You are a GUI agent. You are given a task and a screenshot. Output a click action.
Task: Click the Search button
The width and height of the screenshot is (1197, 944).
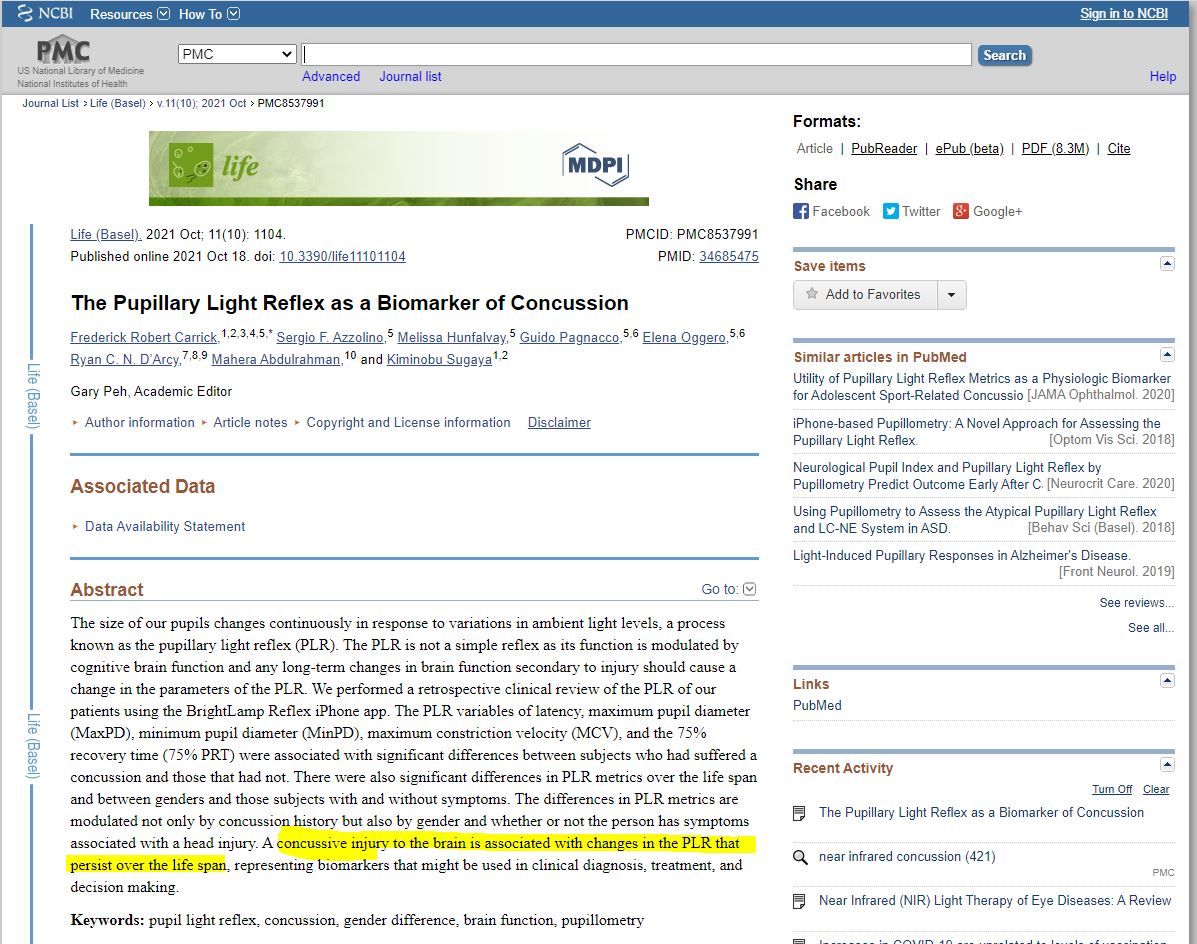(1004, 55)
